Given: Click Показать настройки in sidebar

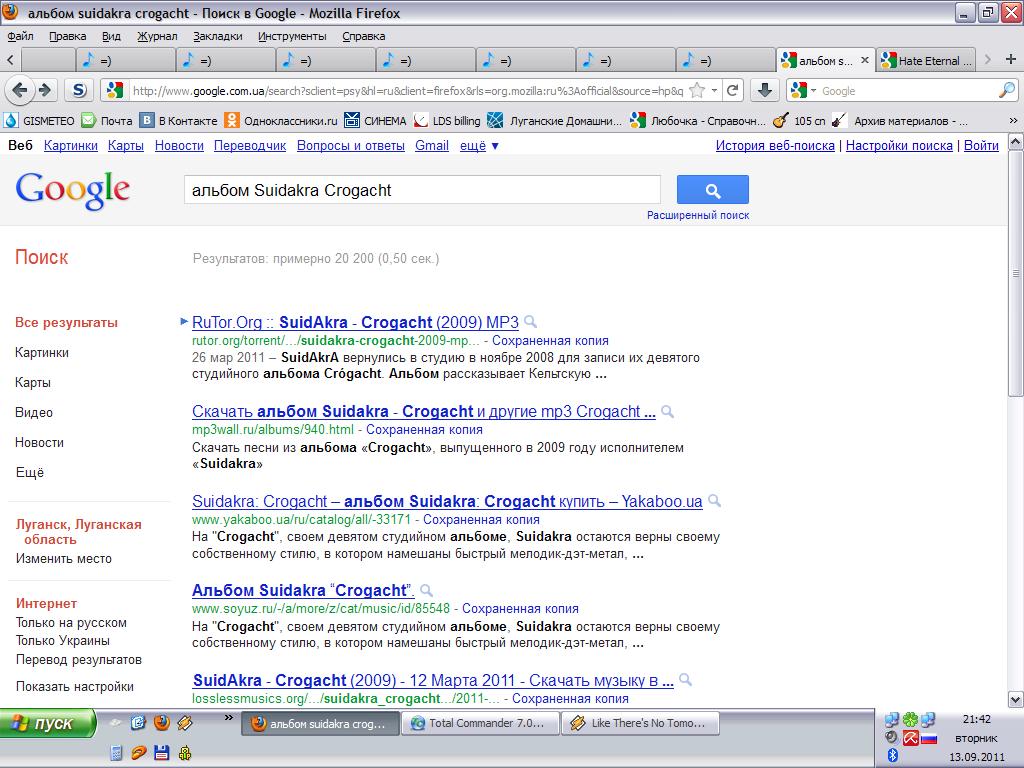Looking at the screenshot, I should [74, 686].
